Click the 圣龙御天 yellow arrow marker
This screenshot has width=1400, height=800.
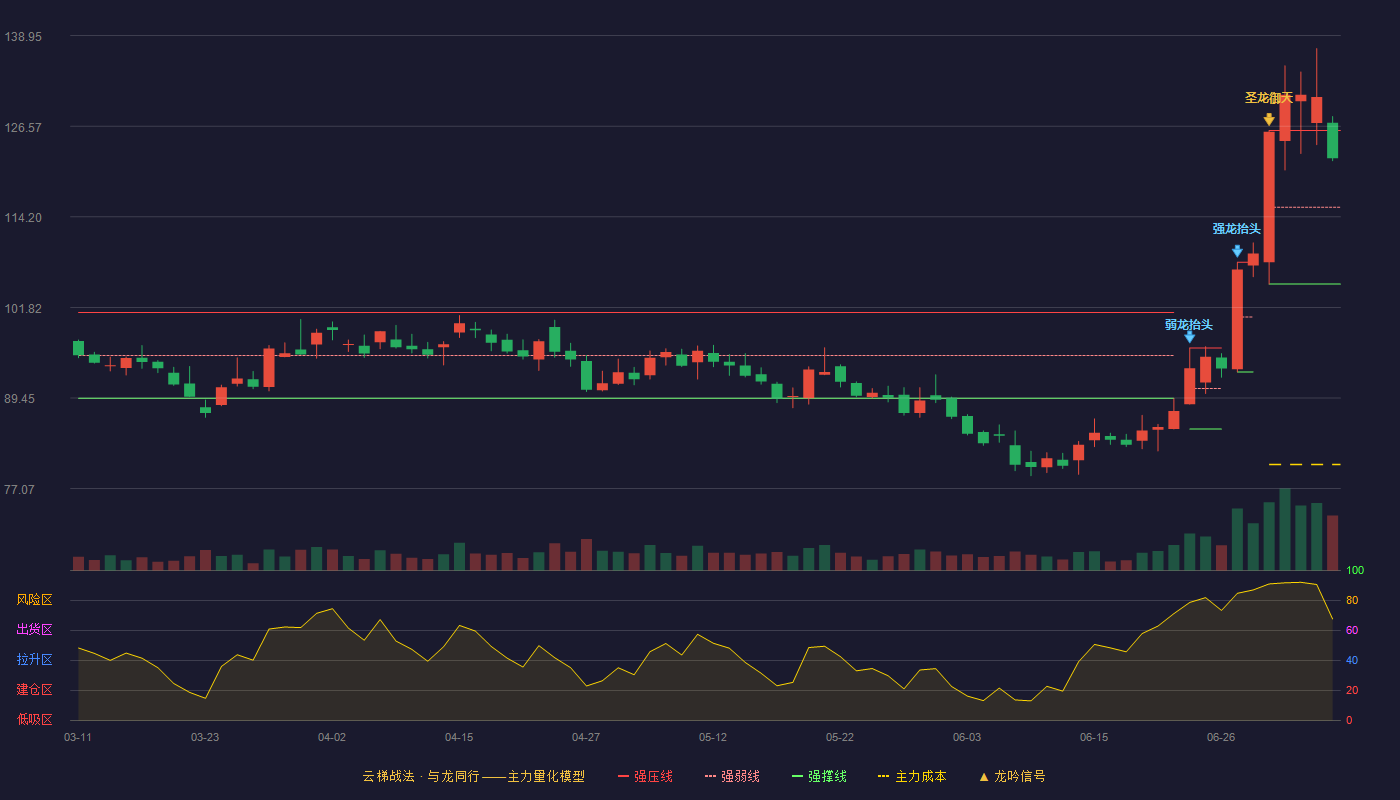pos(1269,119)
